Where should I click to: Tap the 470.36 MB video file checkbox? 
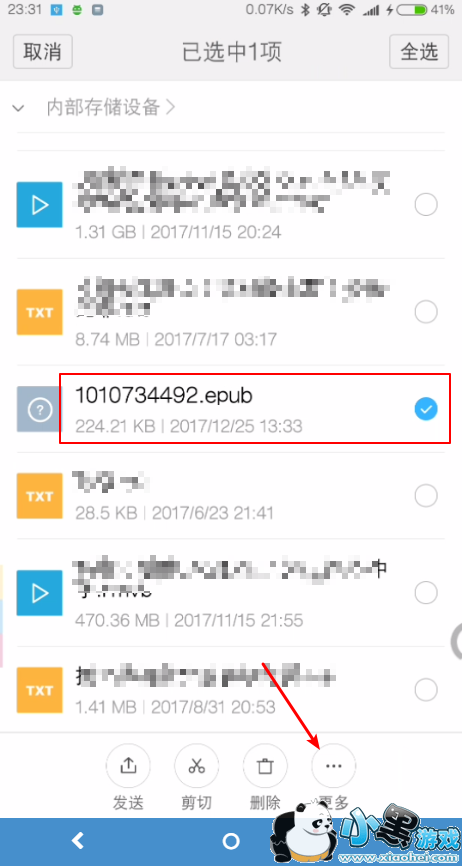tap(426, 593)
